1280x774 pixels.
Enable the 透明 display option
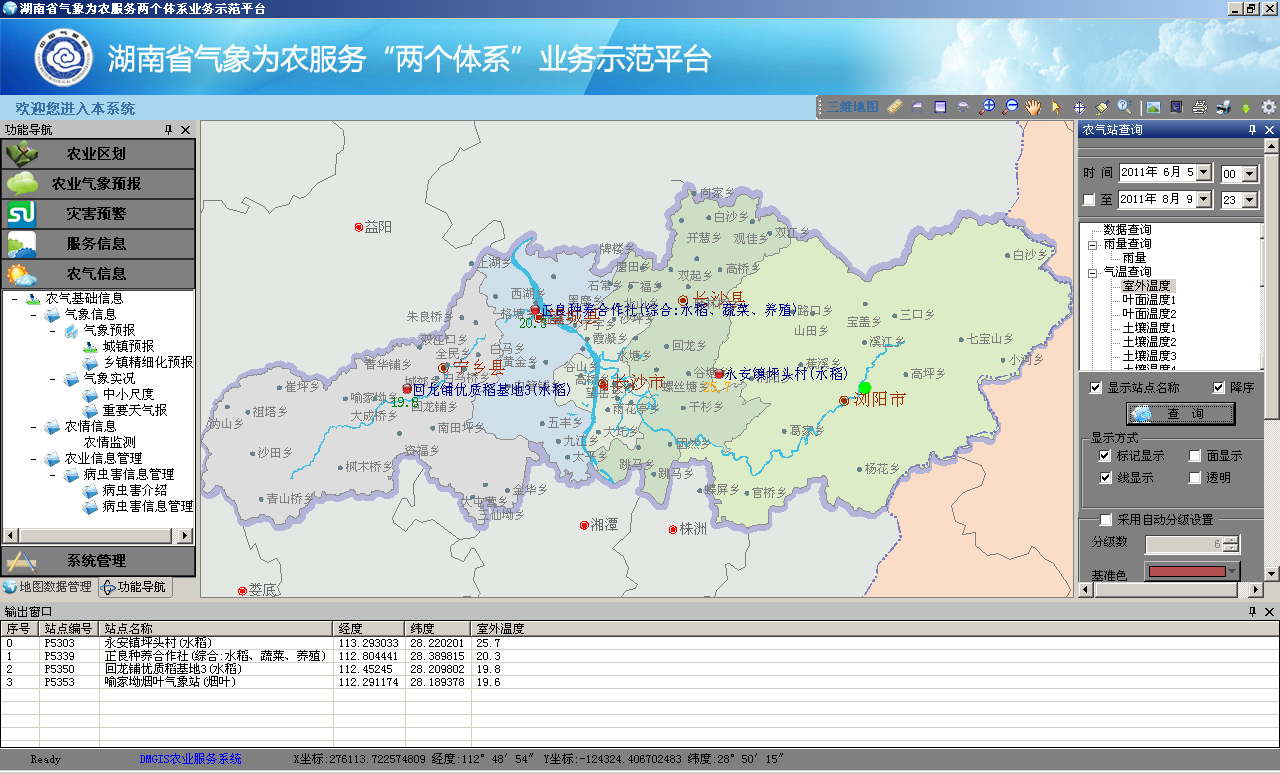click(x=1195, y=477)
